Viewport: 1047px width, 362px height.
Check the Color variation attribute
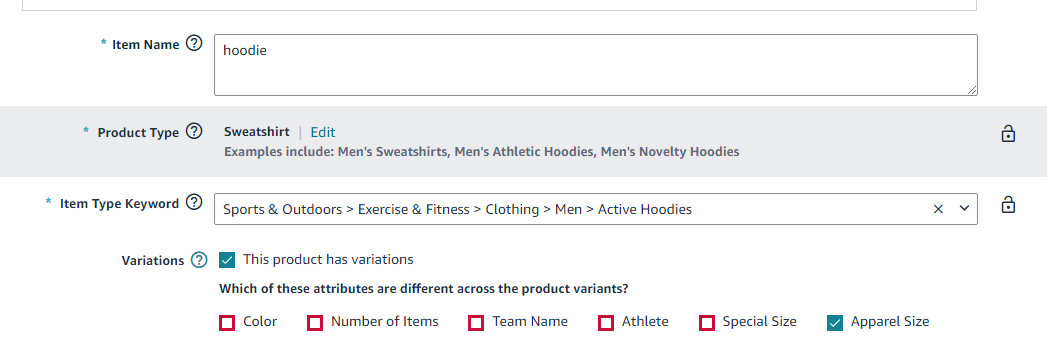[227, 323]
